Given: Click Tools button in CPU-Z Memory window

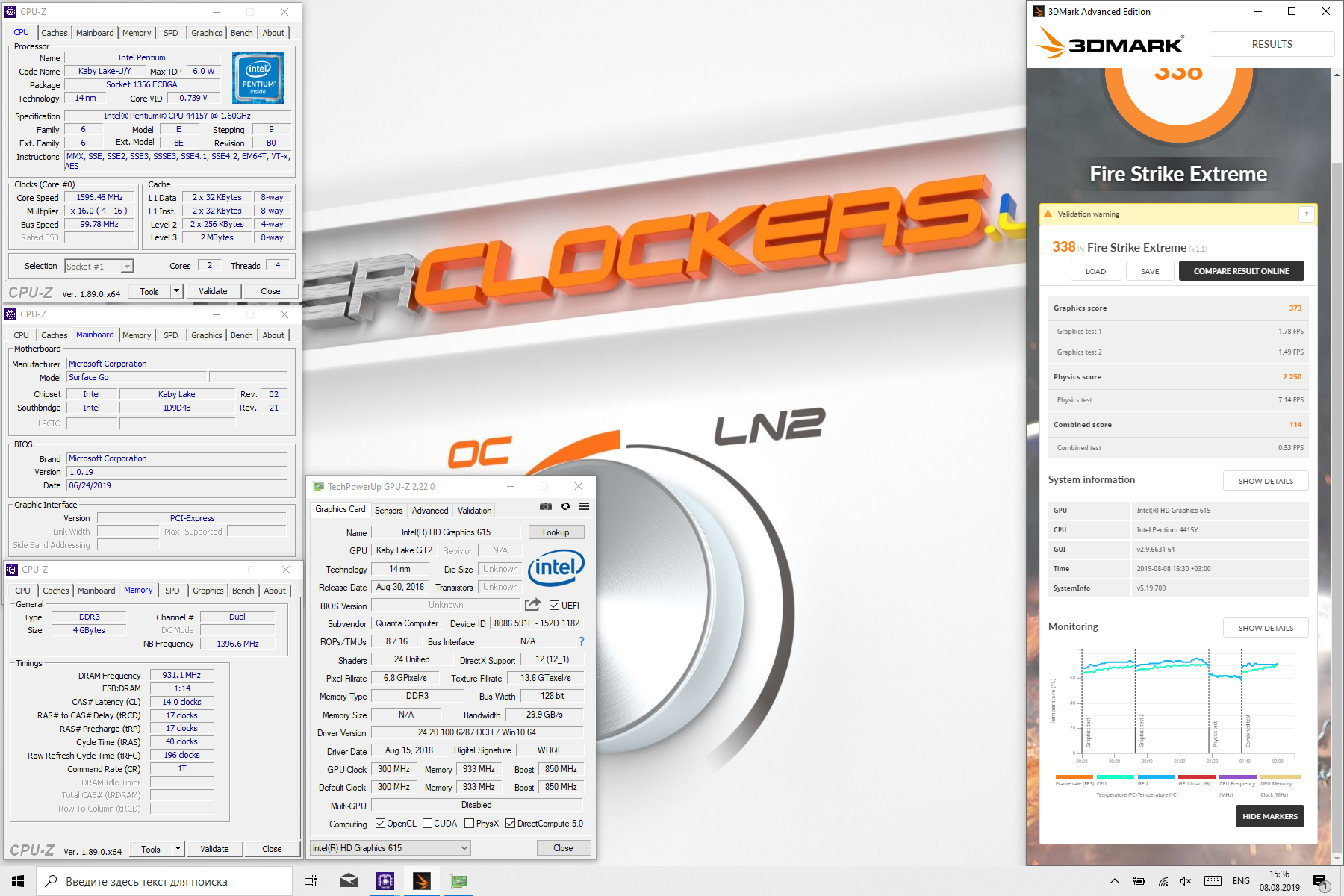Looking at the screenshot, I should pos(151,849).
